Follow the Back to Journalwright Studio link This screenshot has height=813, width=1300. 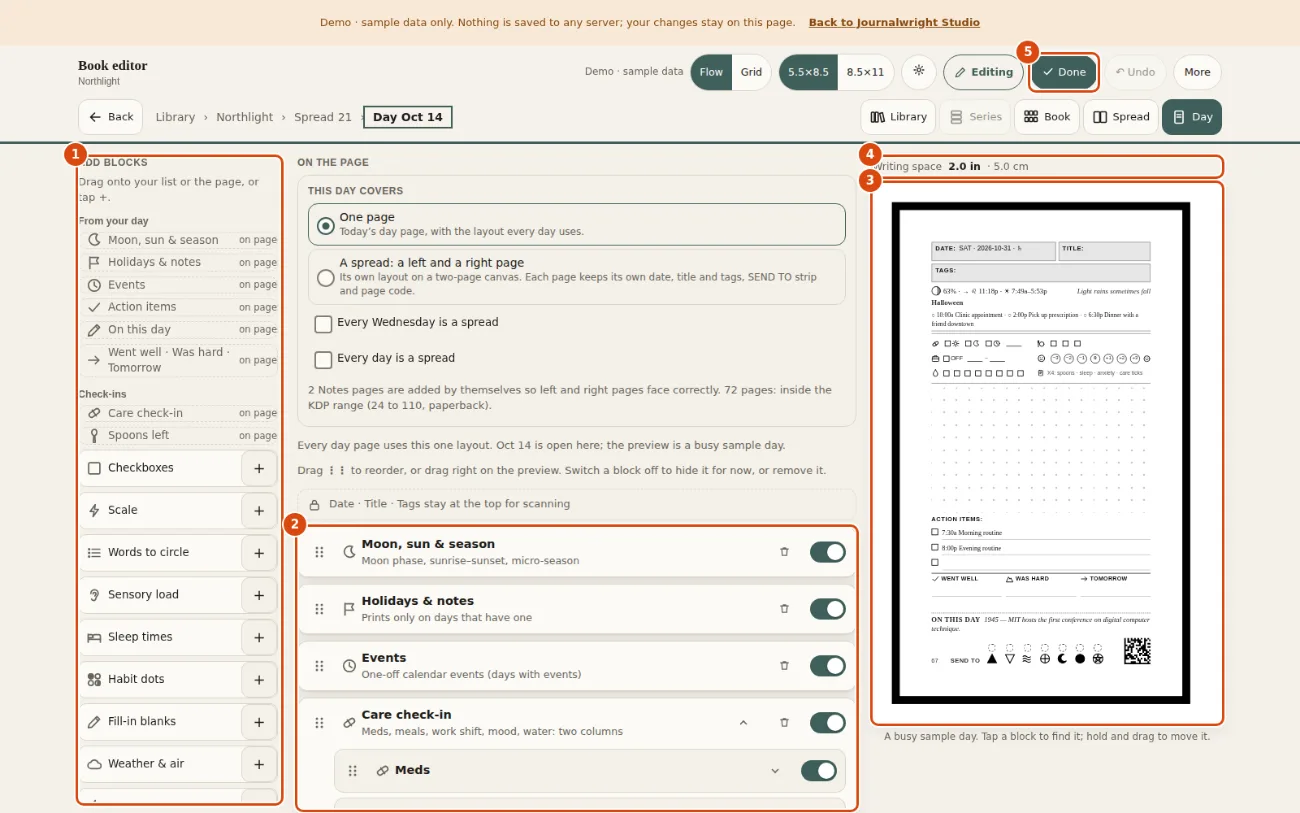[894, 22]
